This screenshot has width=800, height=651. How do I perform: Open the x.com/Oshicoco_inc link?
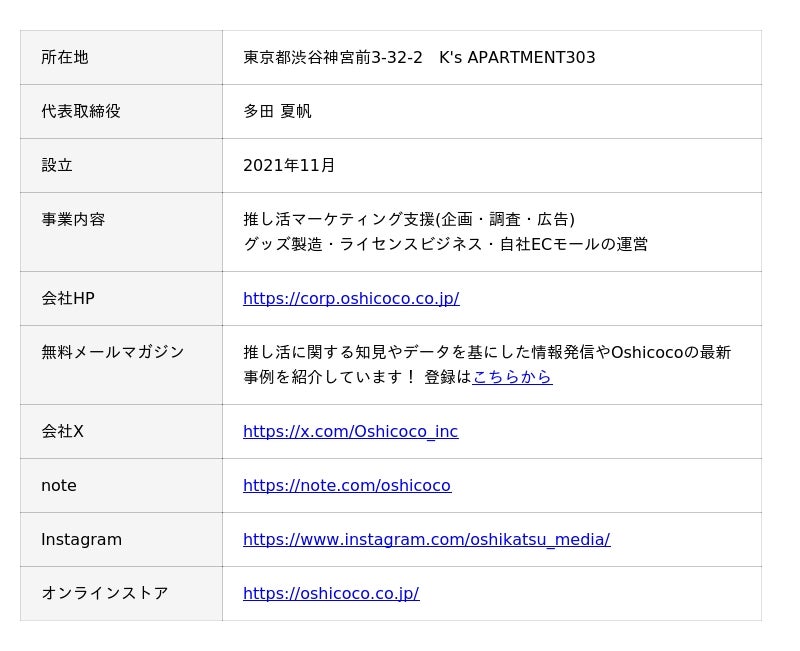coord(350,432)
